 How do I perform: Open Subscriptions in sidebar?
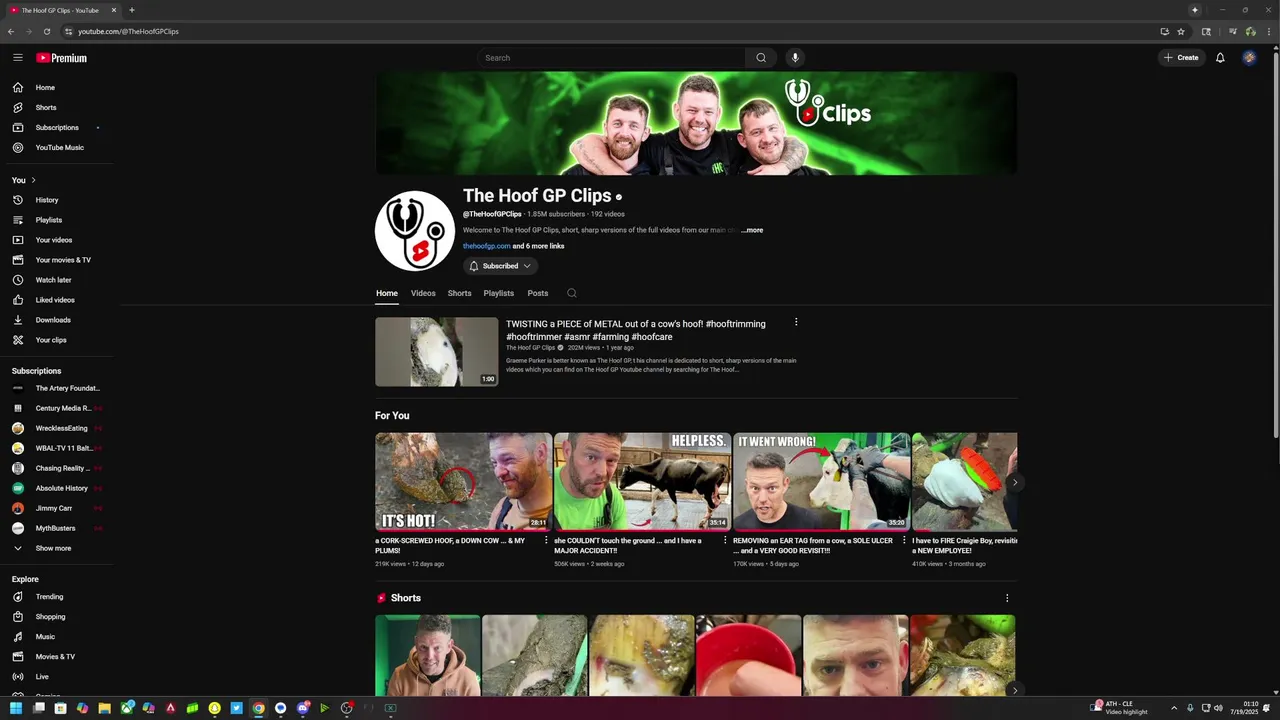pyautogui.click(x=56, y=128)
